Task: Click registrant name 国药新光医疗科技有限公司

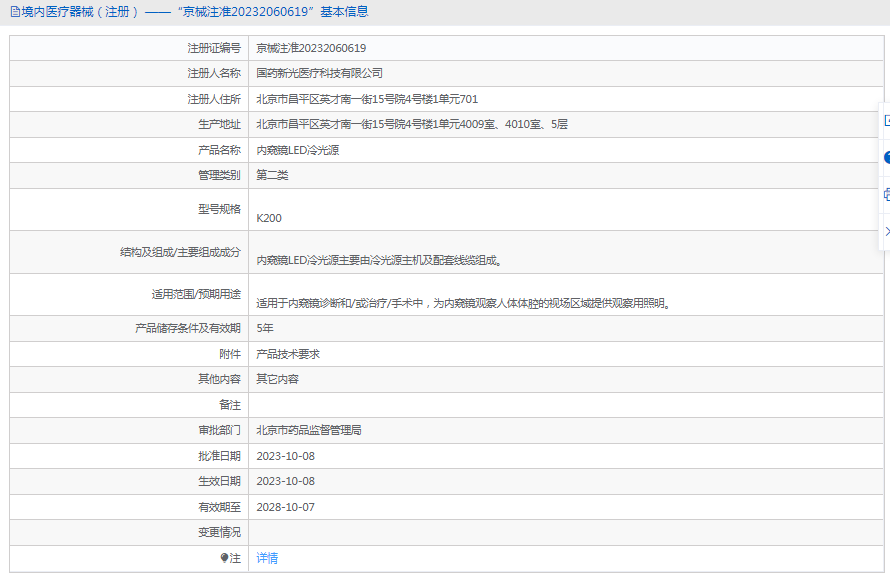Action: [319, 73]
